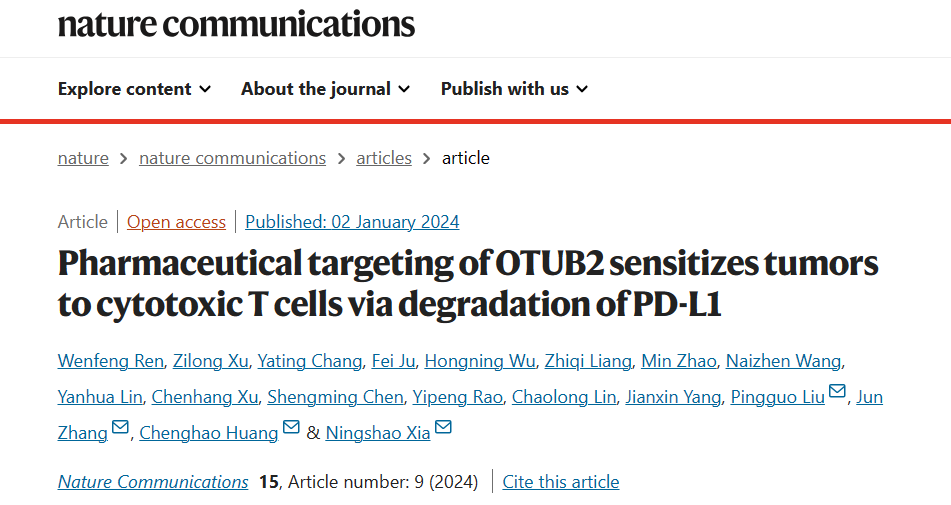Click on author Naizhen Wang
951x505 pixels.
(x=784, y=361)
